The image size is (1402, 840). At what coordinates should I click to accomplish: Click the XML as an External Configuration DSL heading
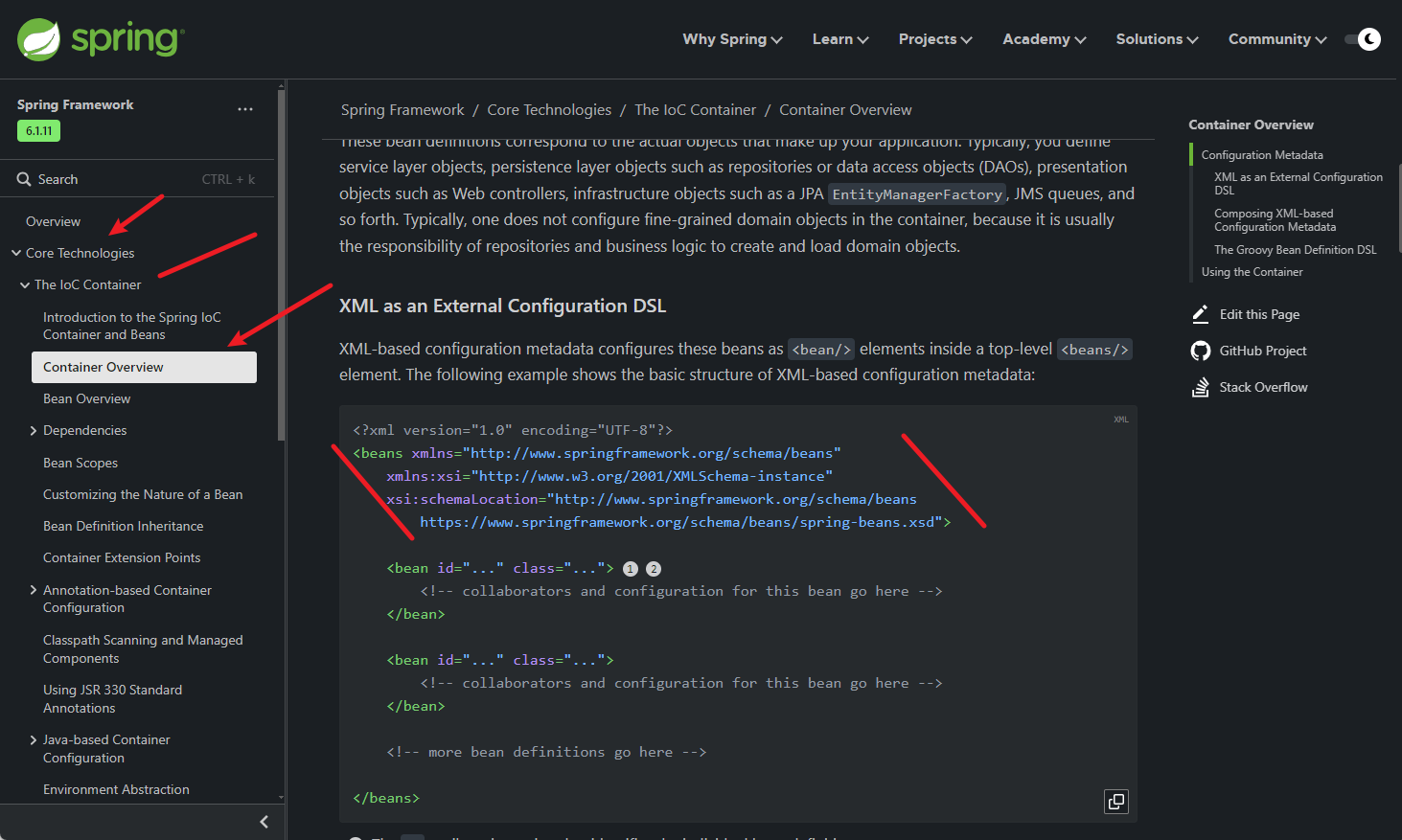(x=502, y=306)
